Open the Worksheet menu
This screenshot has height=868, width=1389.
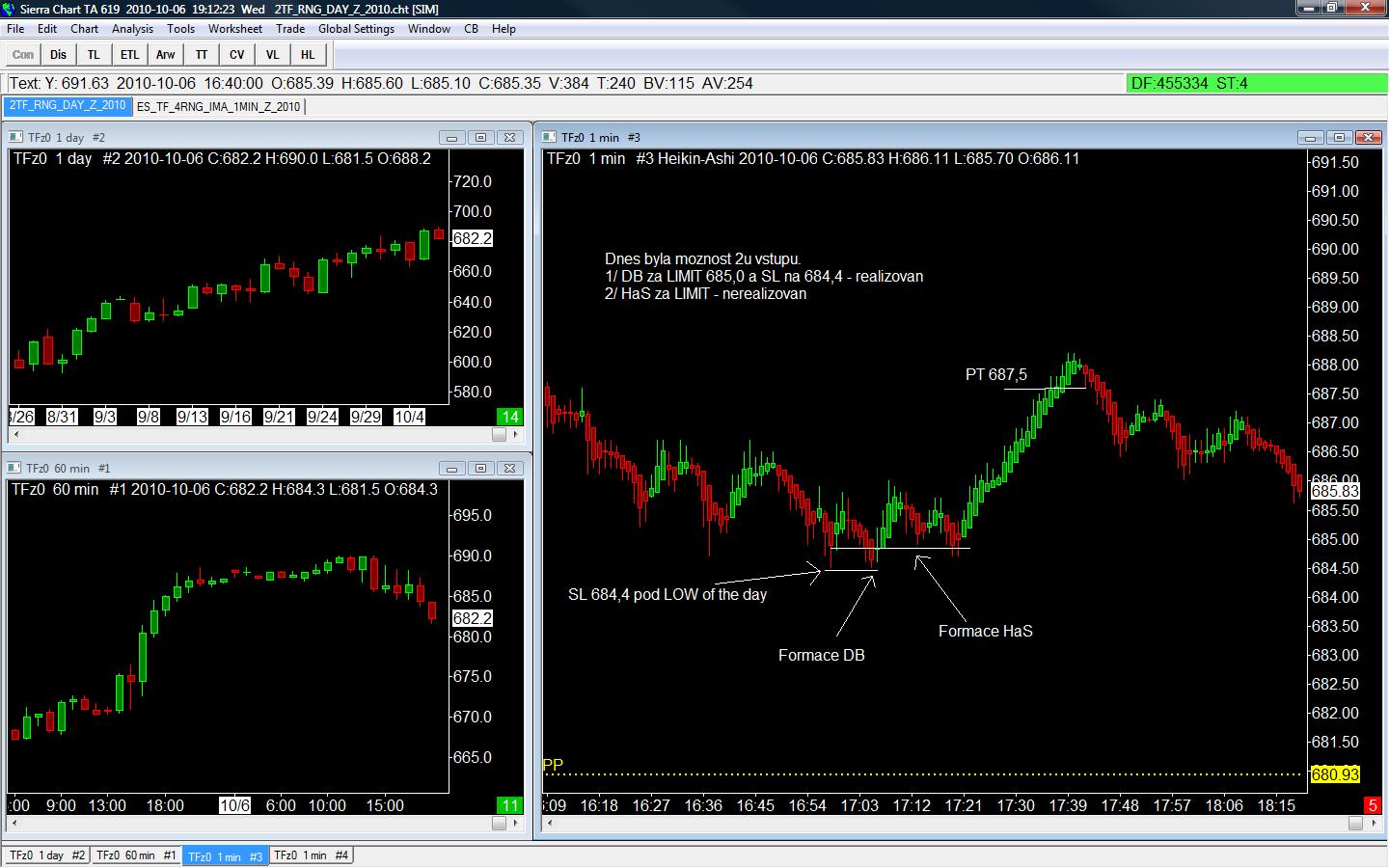pyautogui.click(x=235, y=29)
